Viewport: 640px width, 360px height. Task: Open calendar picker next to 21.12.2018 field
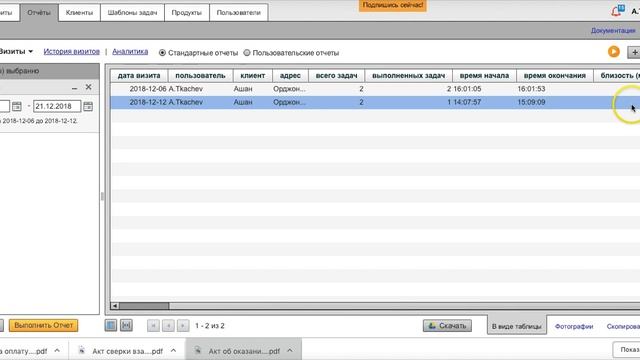(88, 107)
